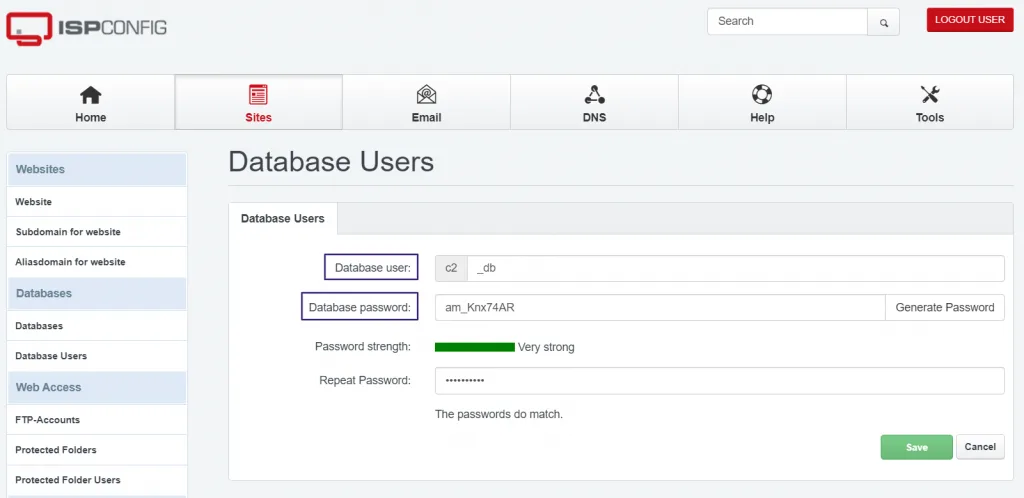1024x498 pixels.
Task: Cancel the database user form
Action: pos(980,447)
